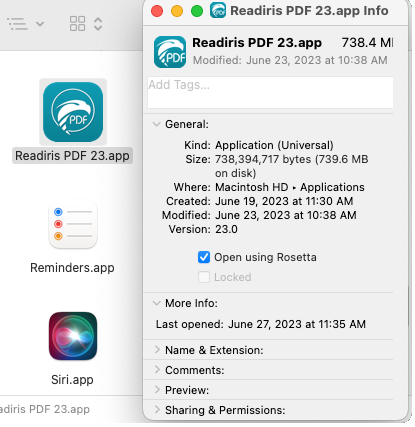Screen dimensions: 415x427
Task: Click the Version value 23.0
Action: tap(226, 229)
